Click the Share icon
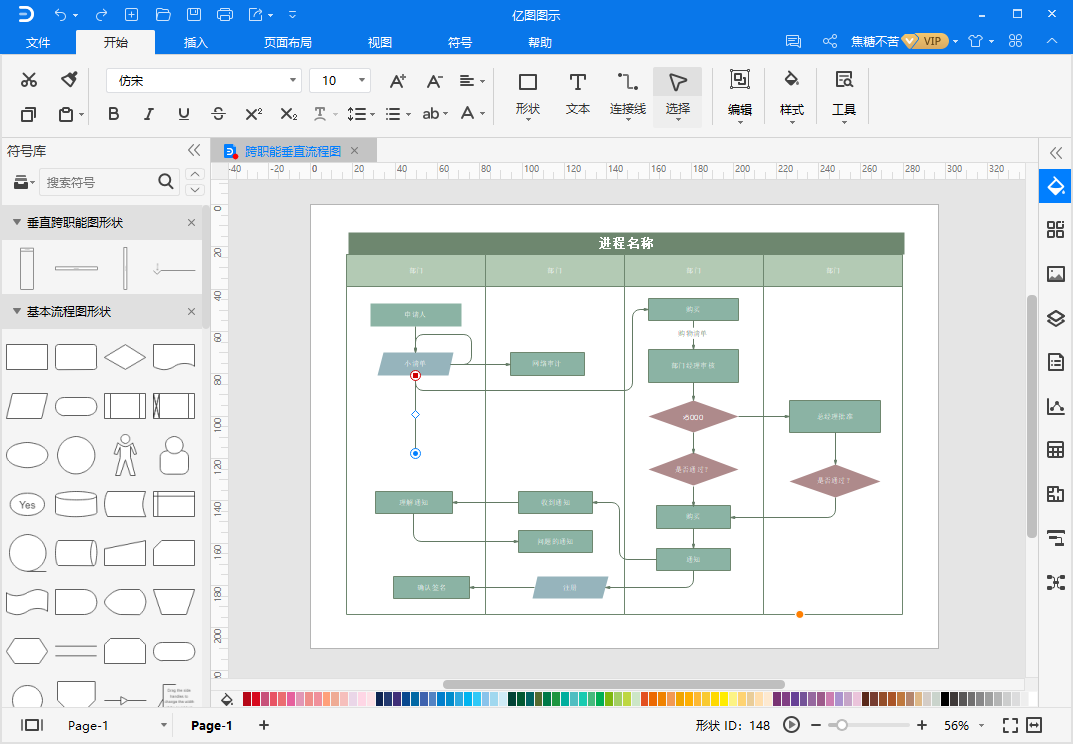 829,41
